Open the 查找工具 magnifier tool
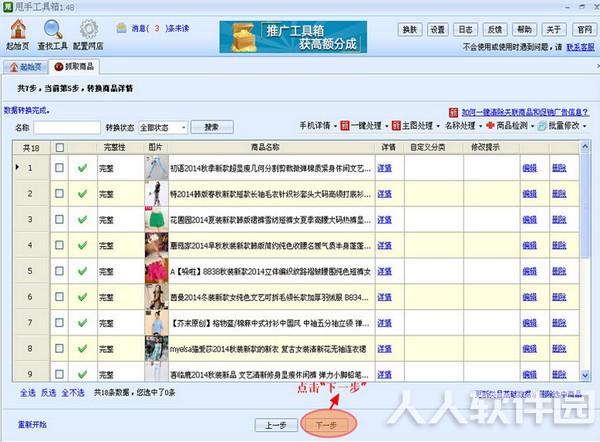 tap(53, 35)
